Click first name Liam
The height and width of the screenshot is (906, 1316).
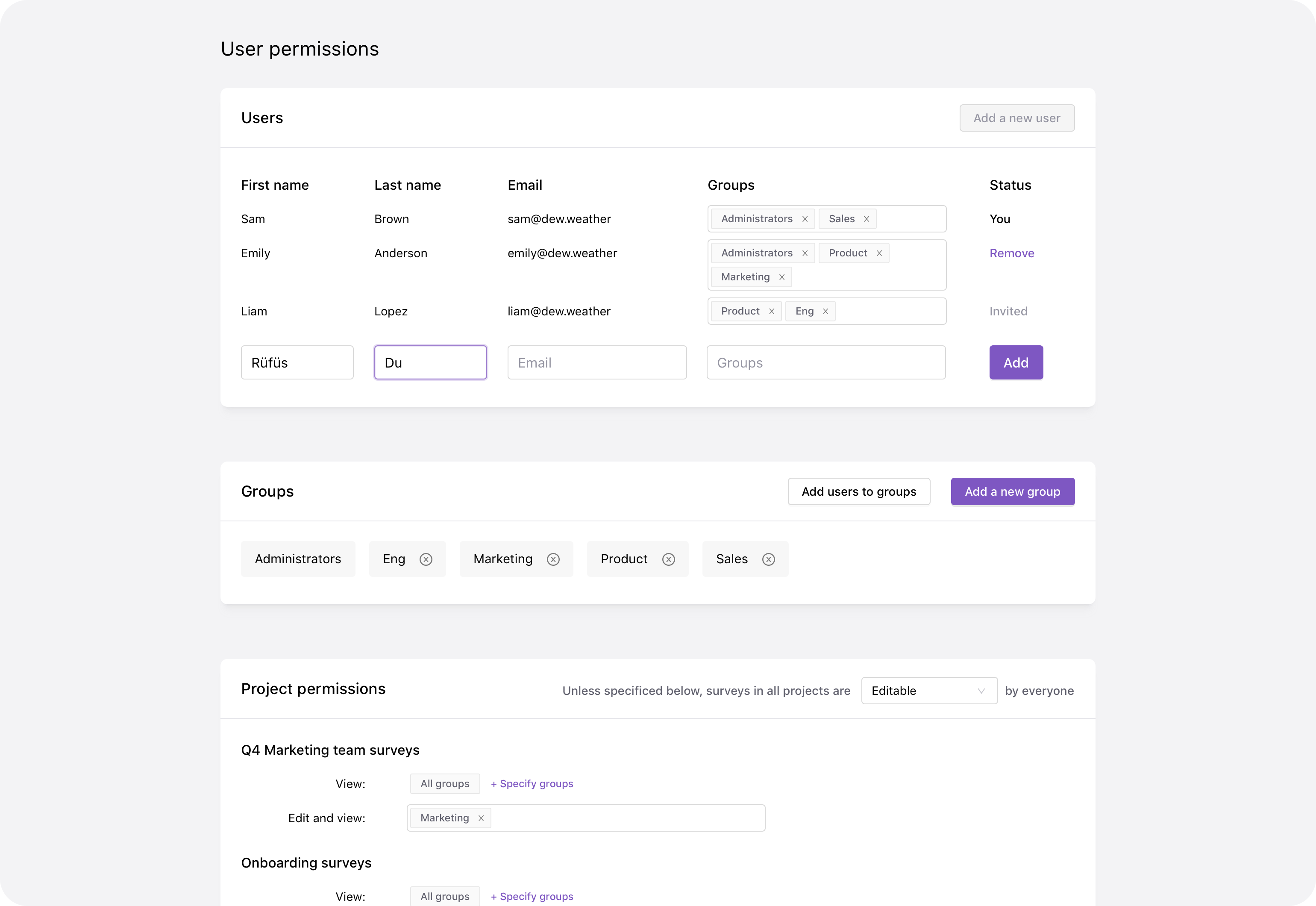pos(254,311)
